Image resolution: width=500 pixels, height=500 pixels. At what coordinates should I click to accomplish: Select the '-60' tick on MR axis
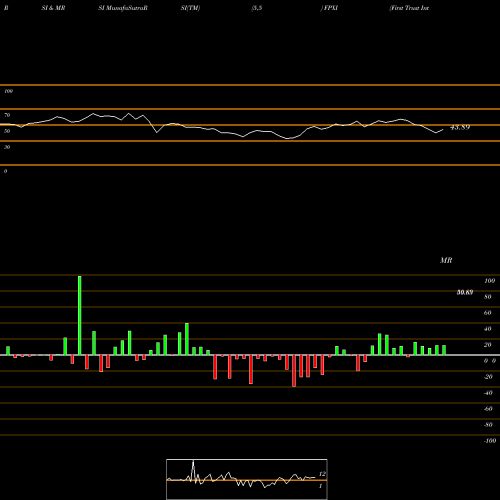pos(488,409)
